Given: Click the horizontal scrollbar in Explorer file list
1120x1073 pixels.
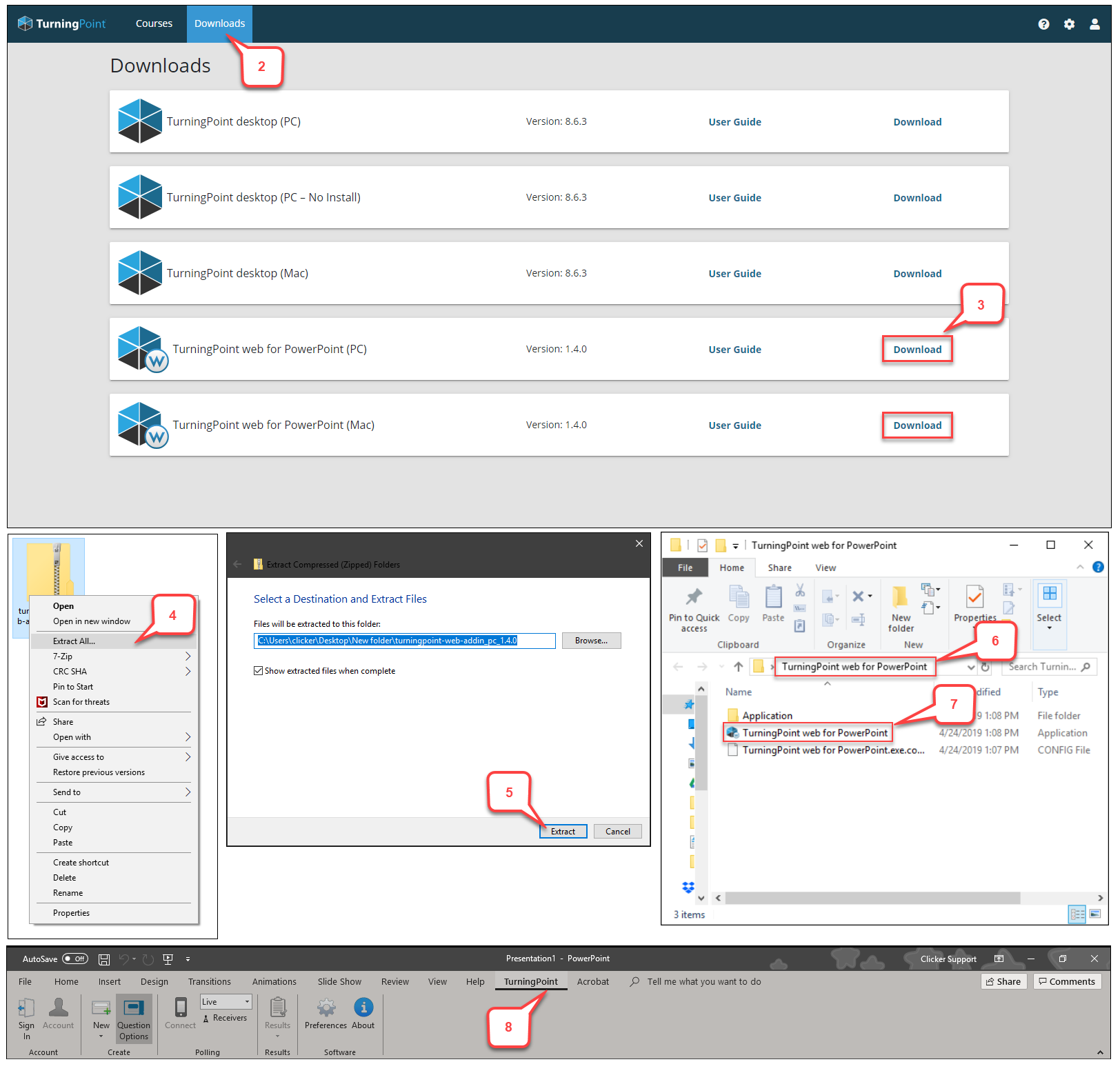Looking at the screenshot, I should (872, 897).
